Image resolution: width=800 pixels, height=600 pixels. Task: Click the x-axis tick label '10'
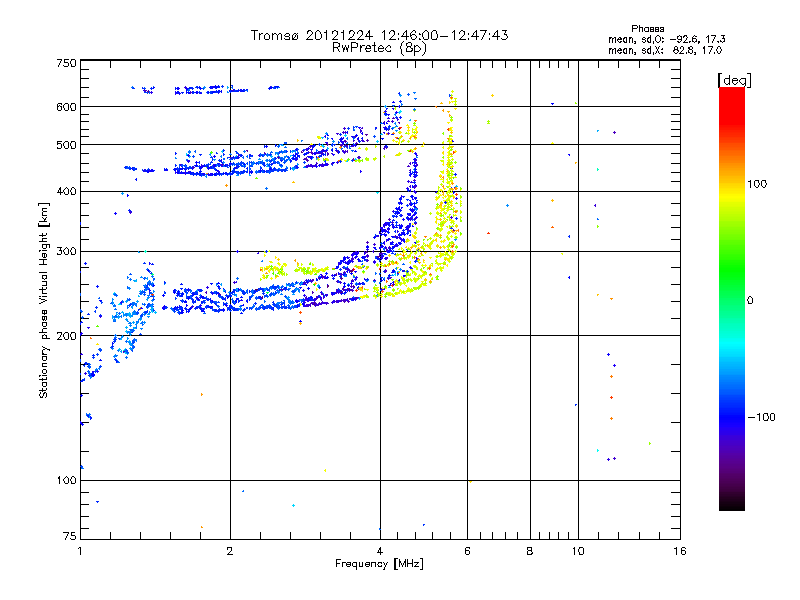(578, 551)
